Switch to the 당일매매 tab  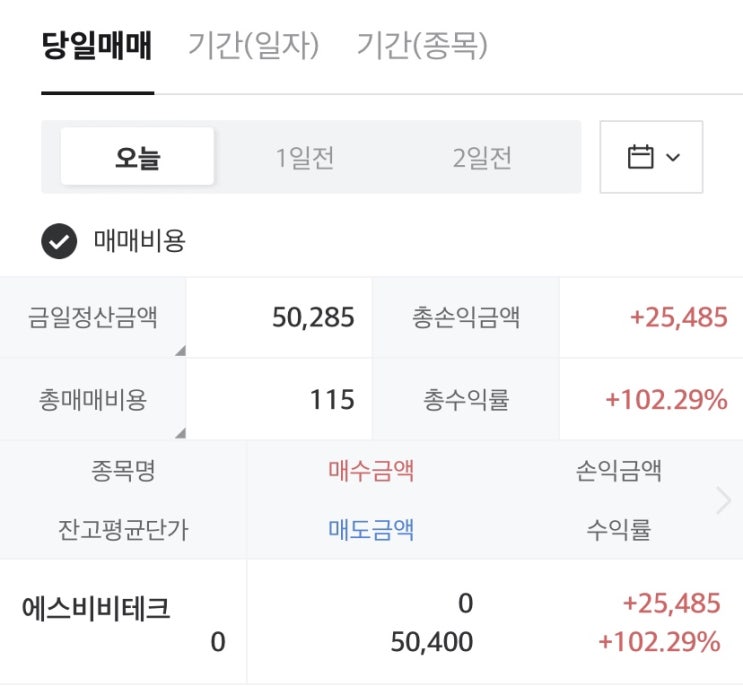97,46
